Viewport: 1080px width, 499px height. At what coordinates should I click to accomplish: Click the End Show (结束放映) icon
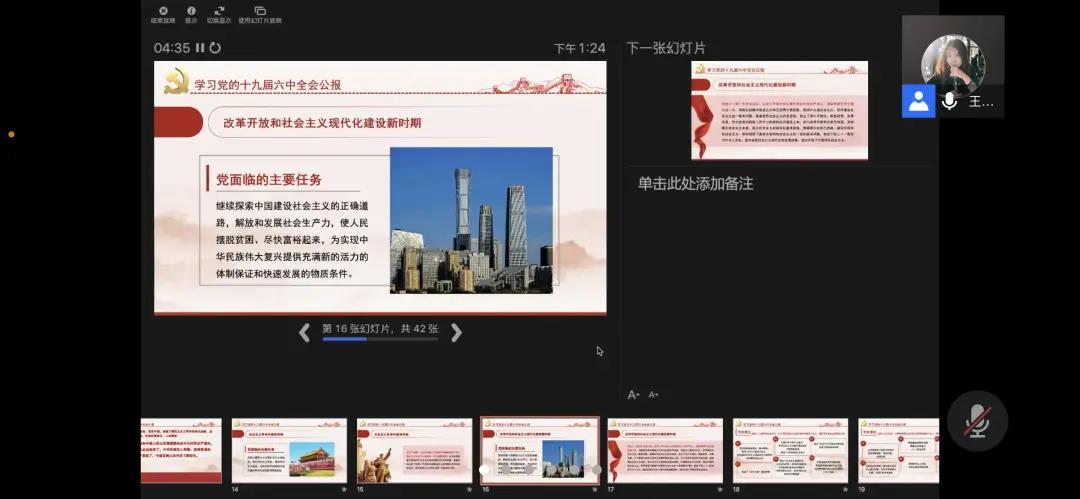point(163,12)
